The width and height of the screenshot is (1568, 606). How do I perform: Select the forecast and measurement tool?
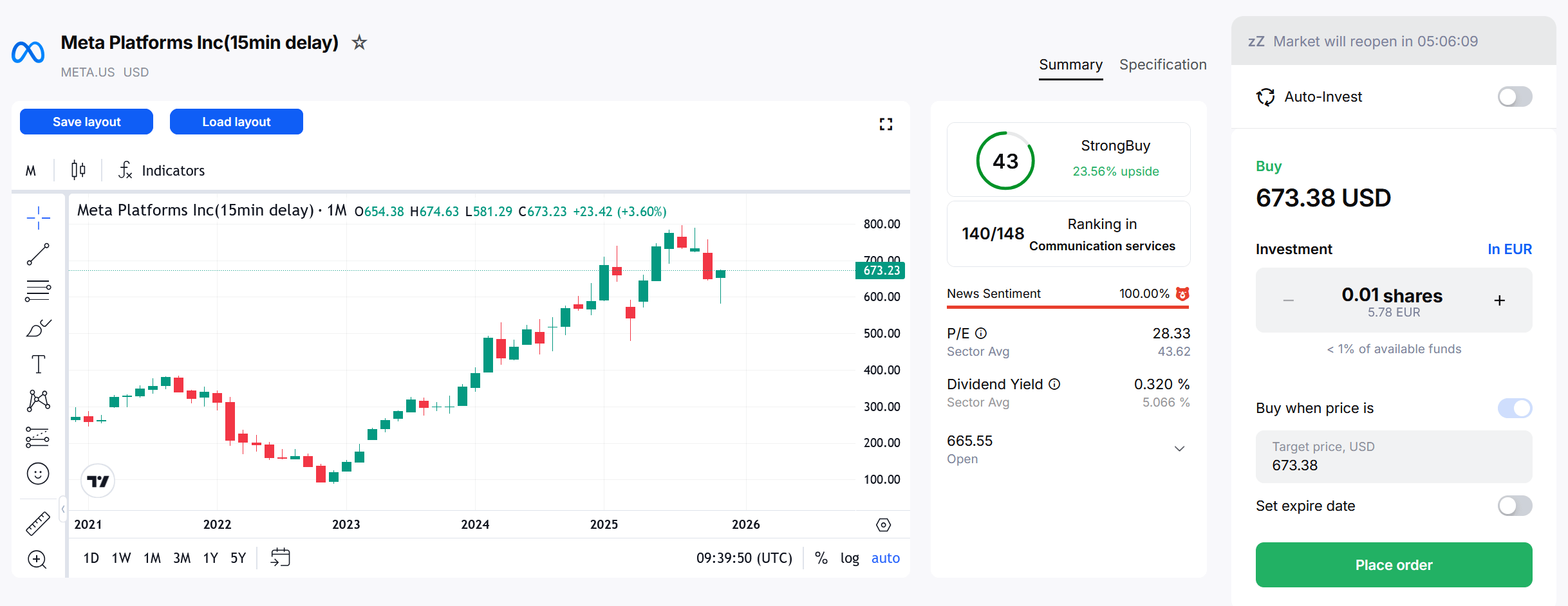38,437
